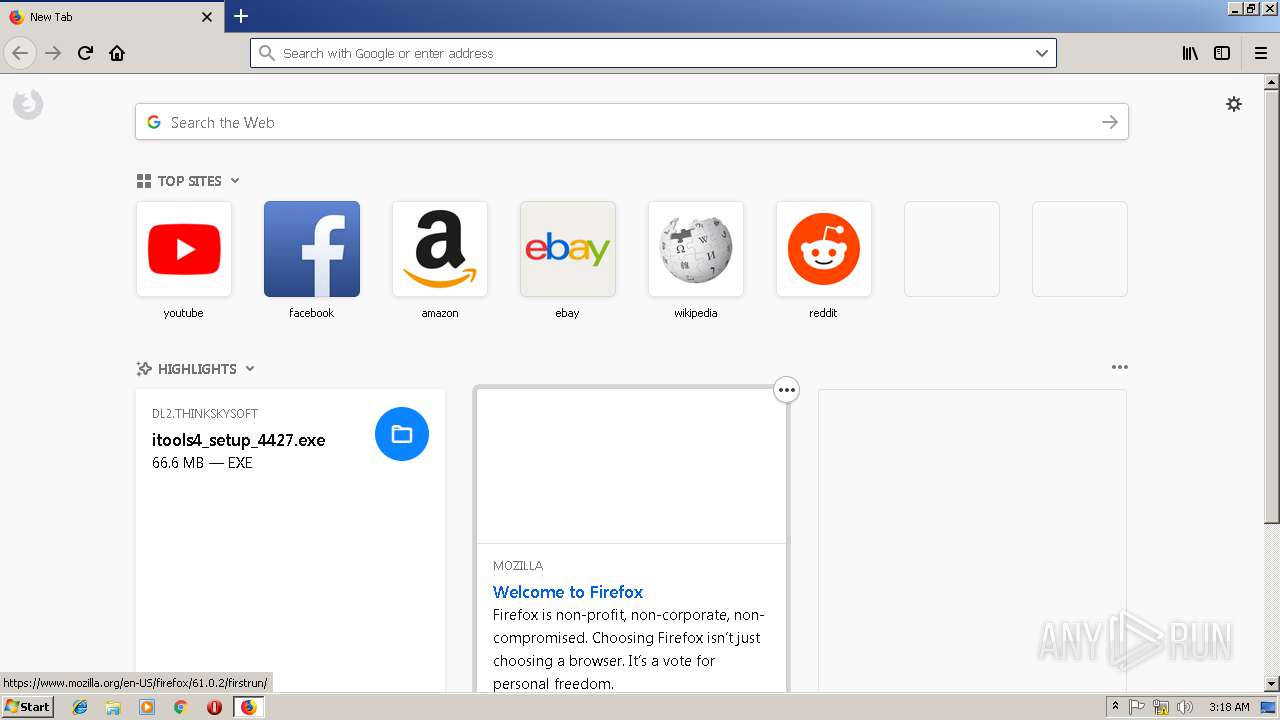The image size is (1280, 720).
Task: Open the Welcome to Firefox card menu
Action: (x=787, y=390)
